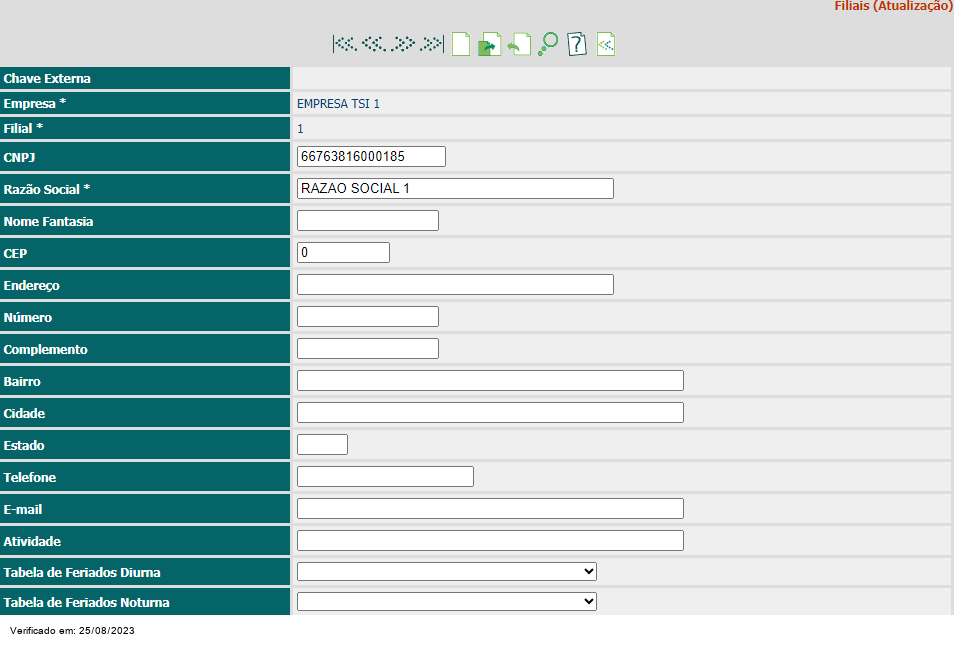Screen dimensions: 954x645
Task: Click the Filiais (Atualização) title
Action: coord(894,6)
